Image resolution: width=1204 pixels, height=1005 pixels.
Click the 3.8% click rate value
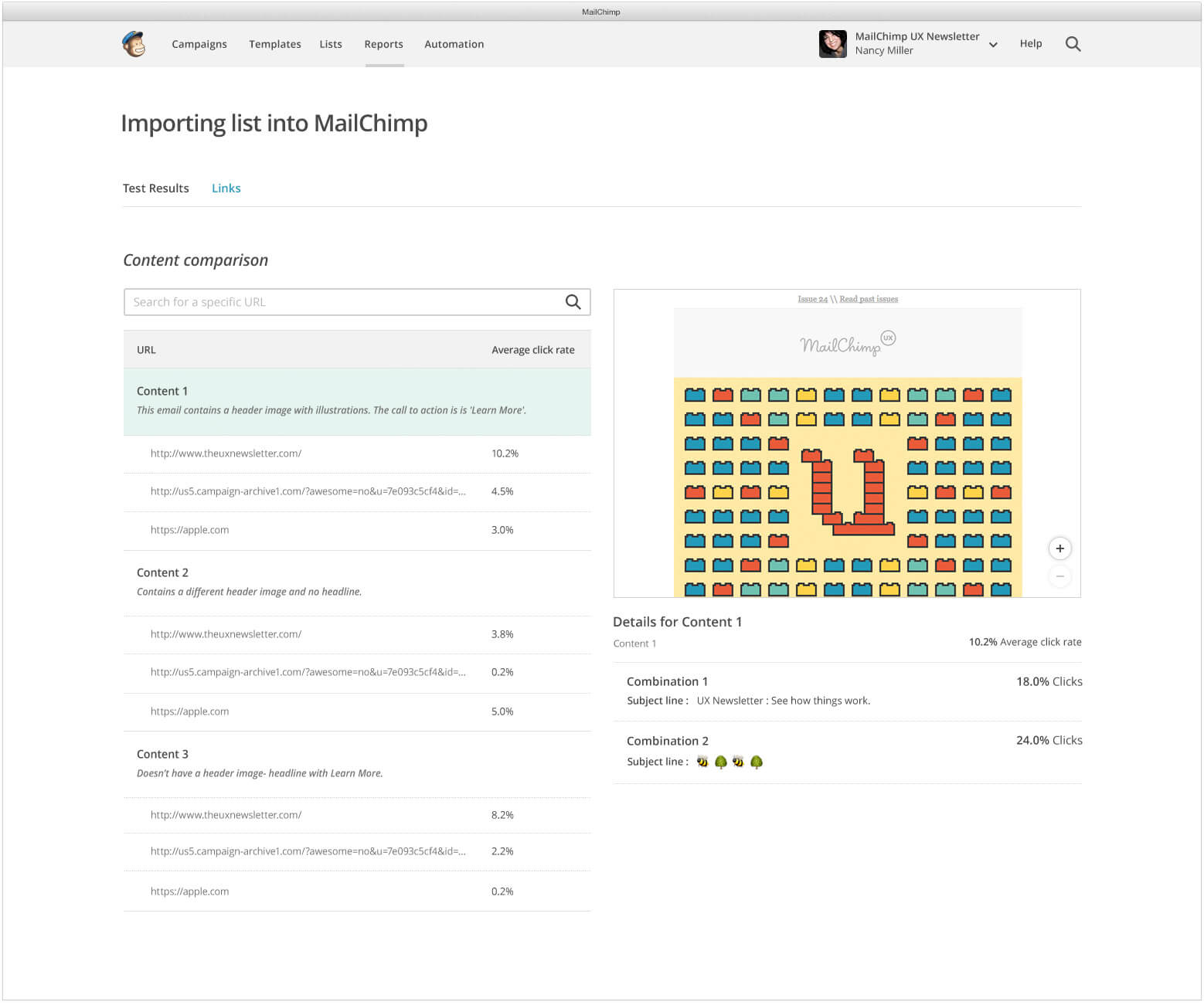(x=502, y=634)
